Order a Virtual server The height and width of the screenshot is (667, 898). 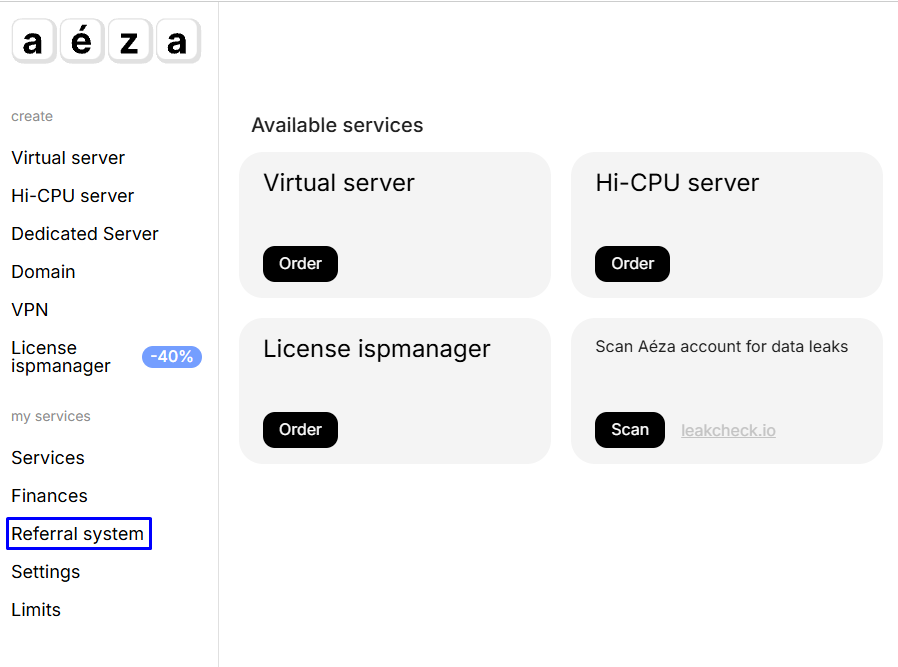pos(300,264)
